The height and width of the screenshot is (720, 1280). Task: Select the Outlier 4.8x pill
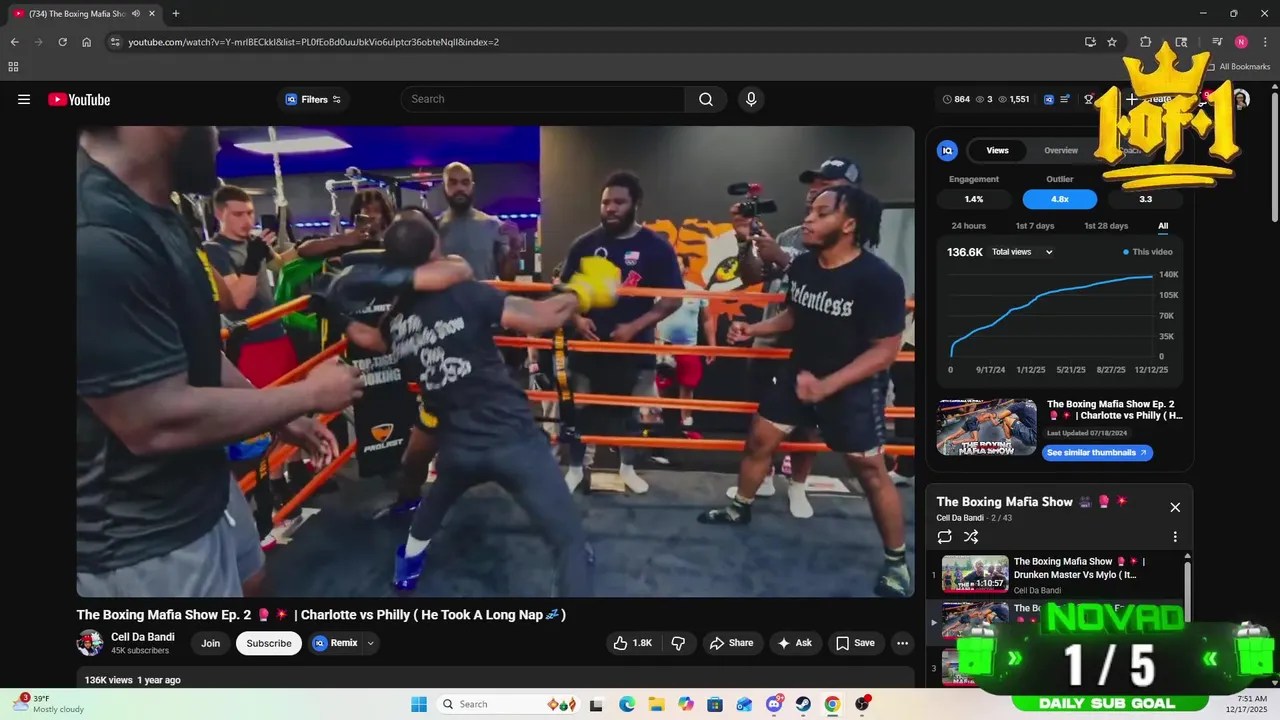(1060, 199)
